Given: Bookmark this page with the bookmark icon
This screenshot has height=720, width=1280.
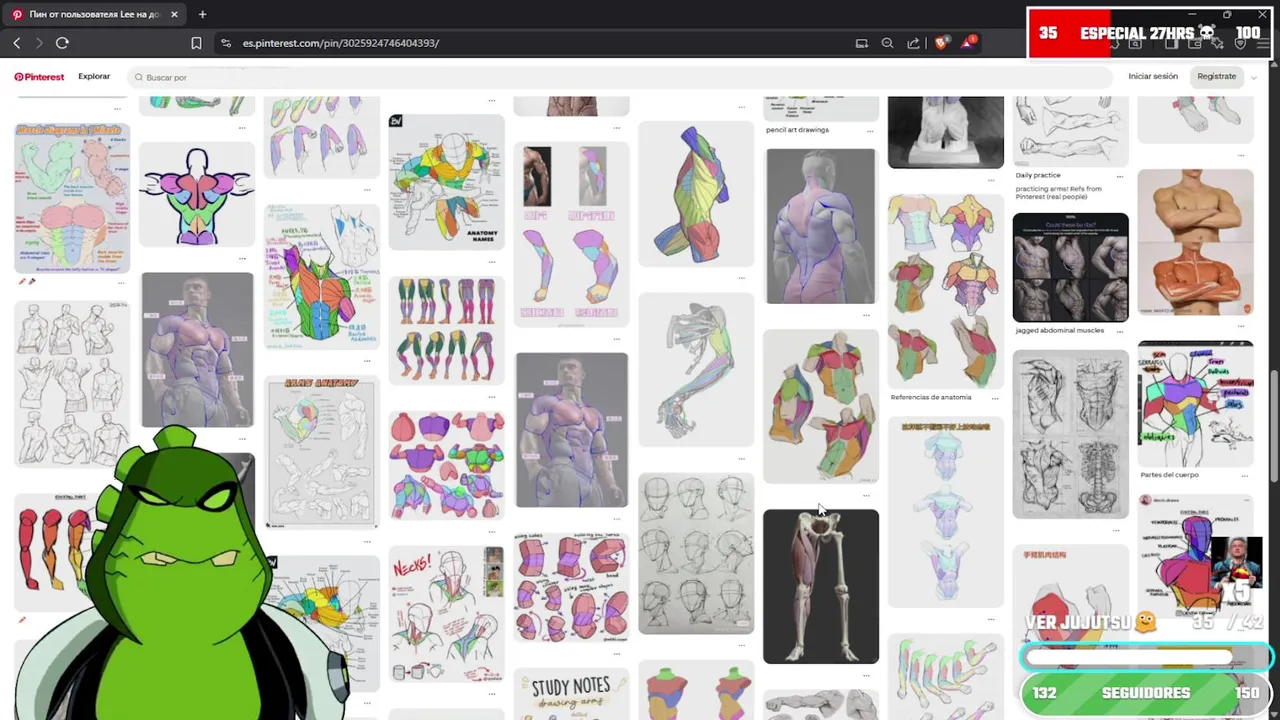Looking at the screenshot, I should coord(196,43).
